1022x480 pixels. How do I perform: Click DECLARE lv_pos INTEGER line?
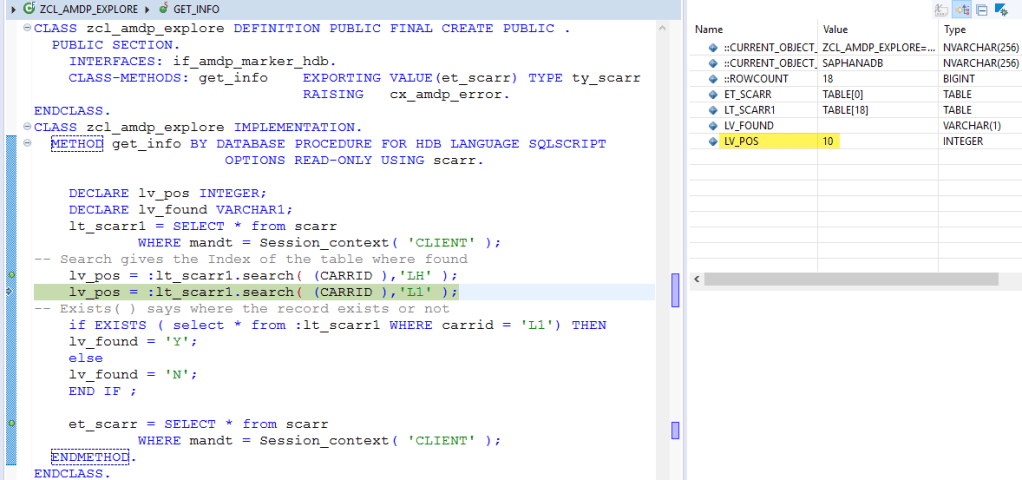click(168, 193)
